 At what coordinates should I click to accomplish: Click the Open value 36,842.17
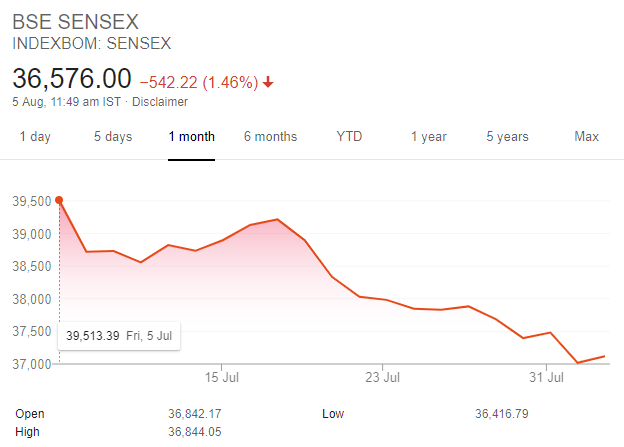(x=195, y=414)
